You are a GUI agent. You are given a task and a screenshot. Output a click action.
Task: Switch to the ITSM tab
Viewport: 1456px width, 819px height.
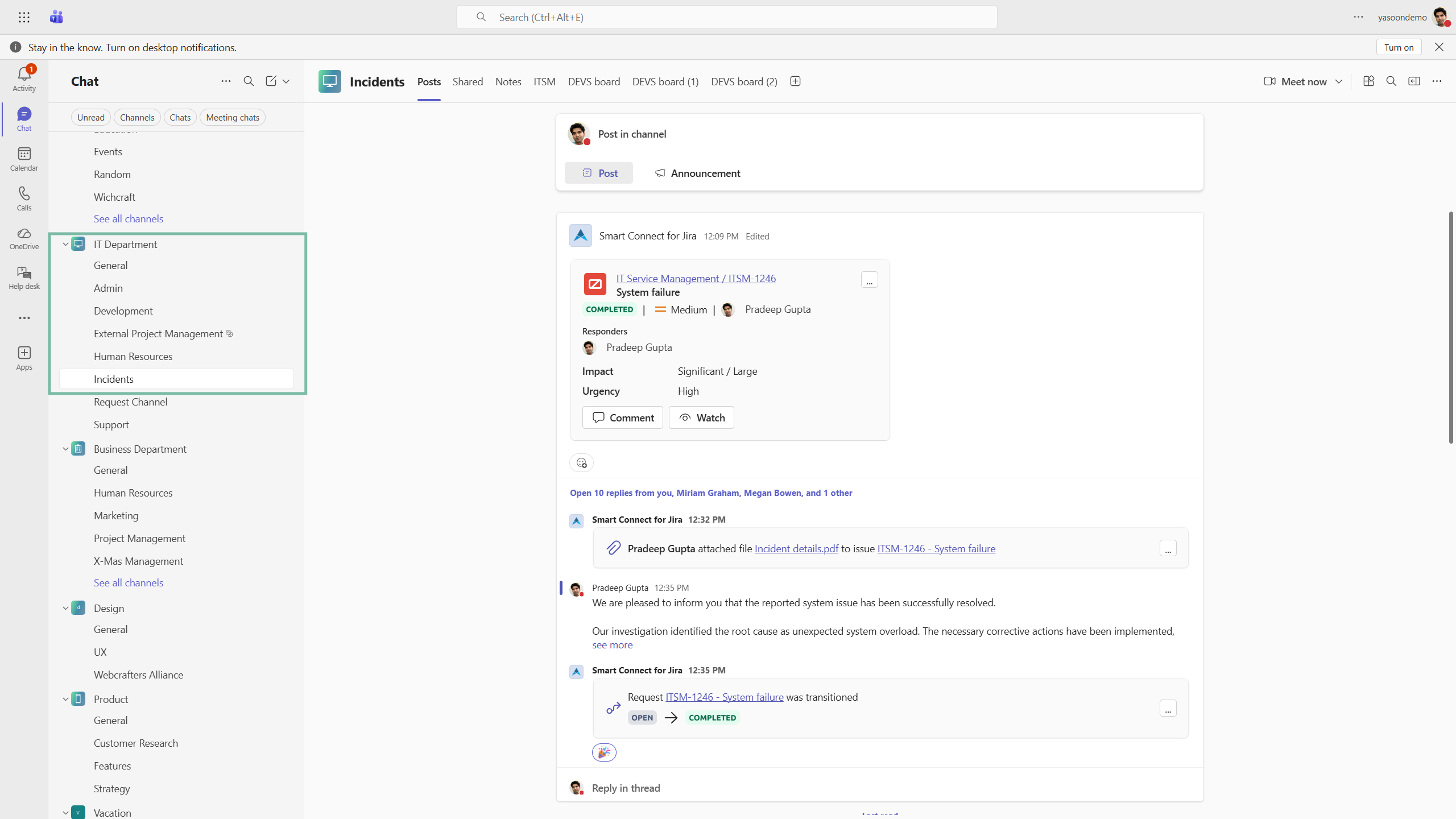(544, 81)
